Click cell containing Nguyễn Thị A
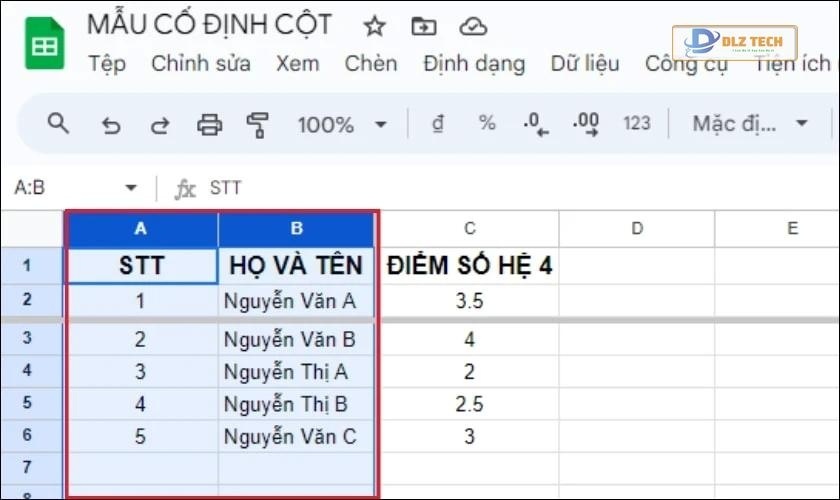The height and width of the screenshot is (500, 840). click(x=297, y=372)
